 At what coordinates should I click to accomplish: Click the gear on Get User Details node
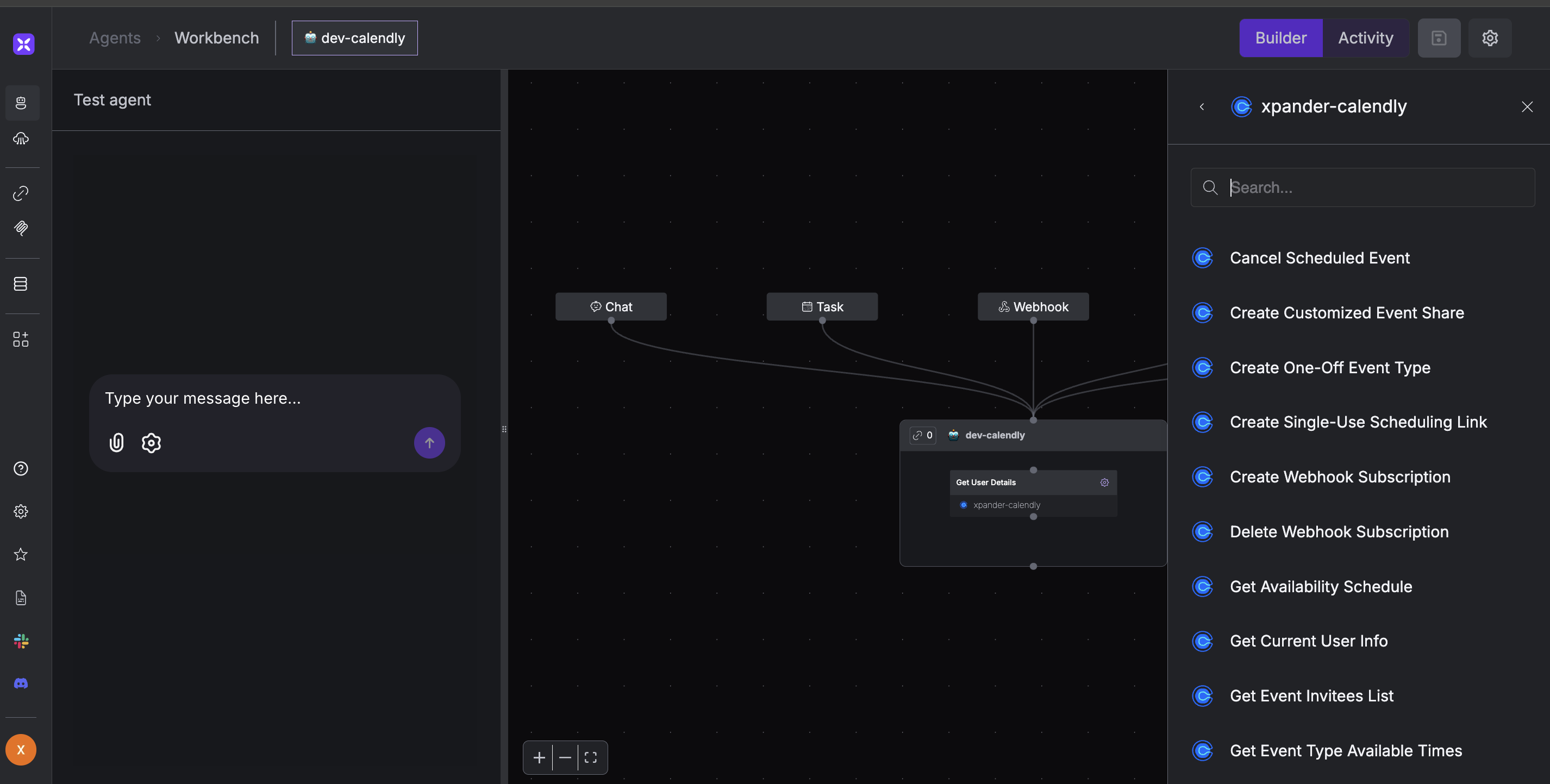[x=1104, y=482]
